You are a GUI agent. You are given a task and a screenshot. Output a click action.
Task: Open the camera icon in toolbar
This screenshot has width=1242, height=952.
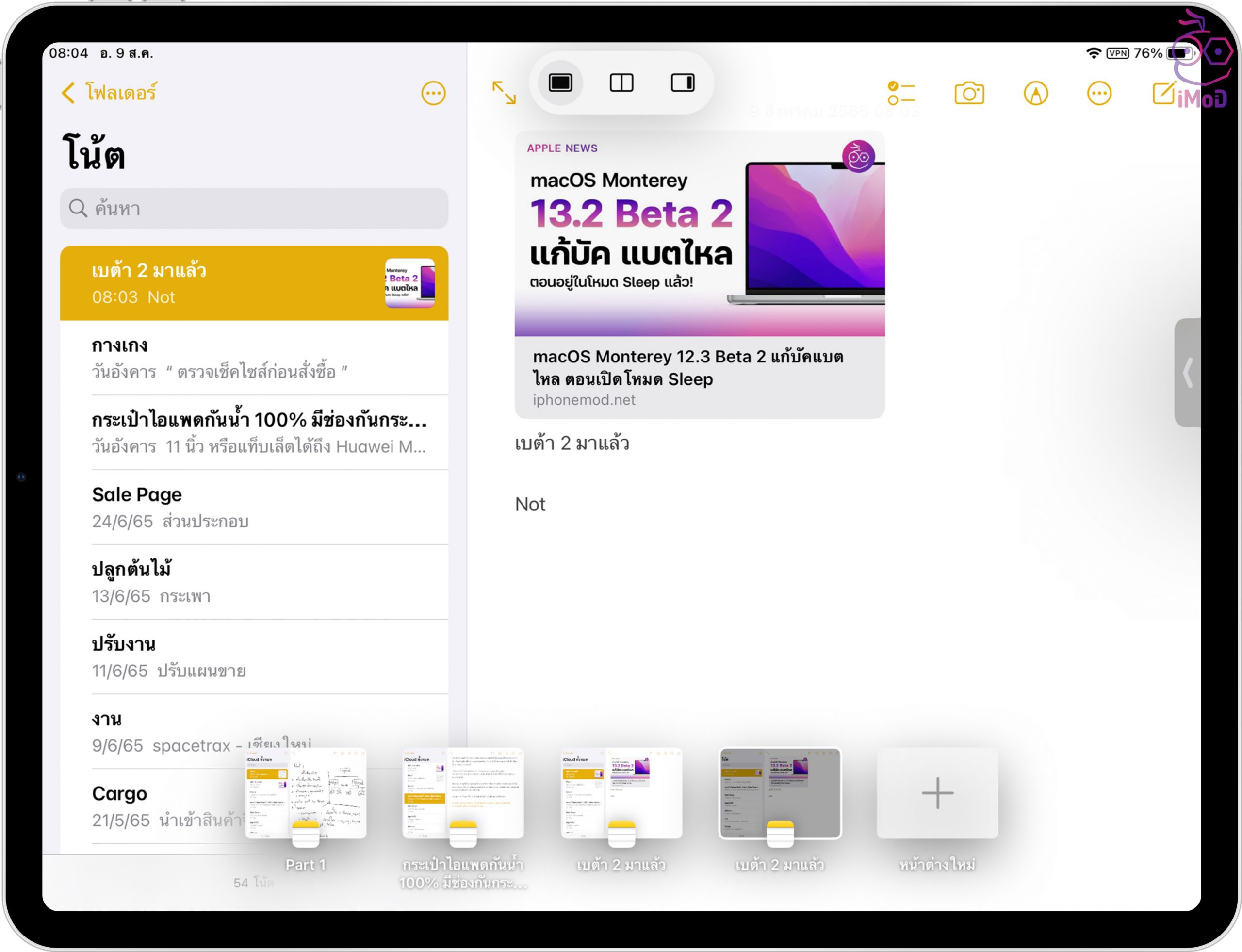(969, 94)
